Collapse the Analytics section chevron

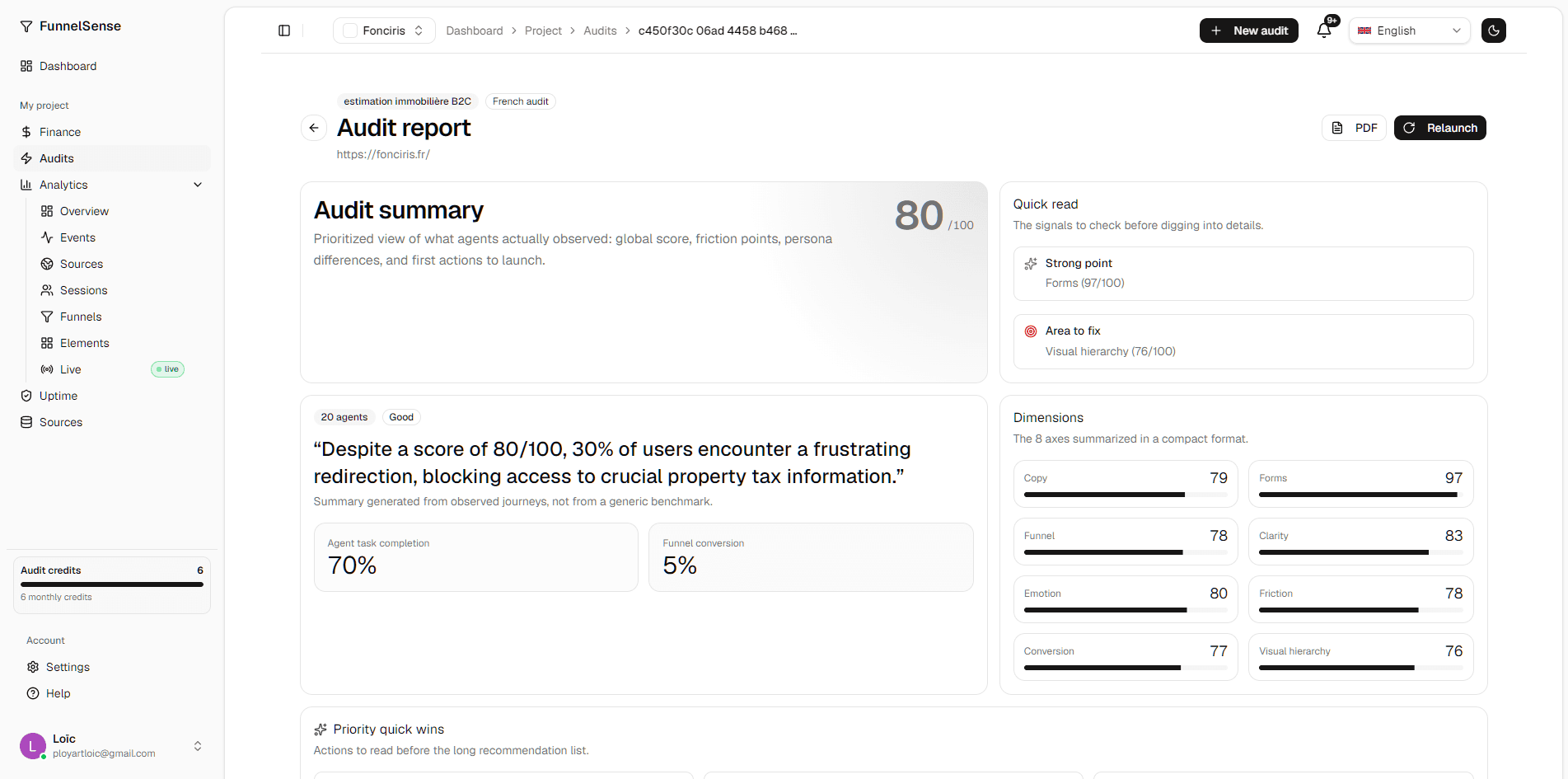pyautogui.click(x=198, y=185)
